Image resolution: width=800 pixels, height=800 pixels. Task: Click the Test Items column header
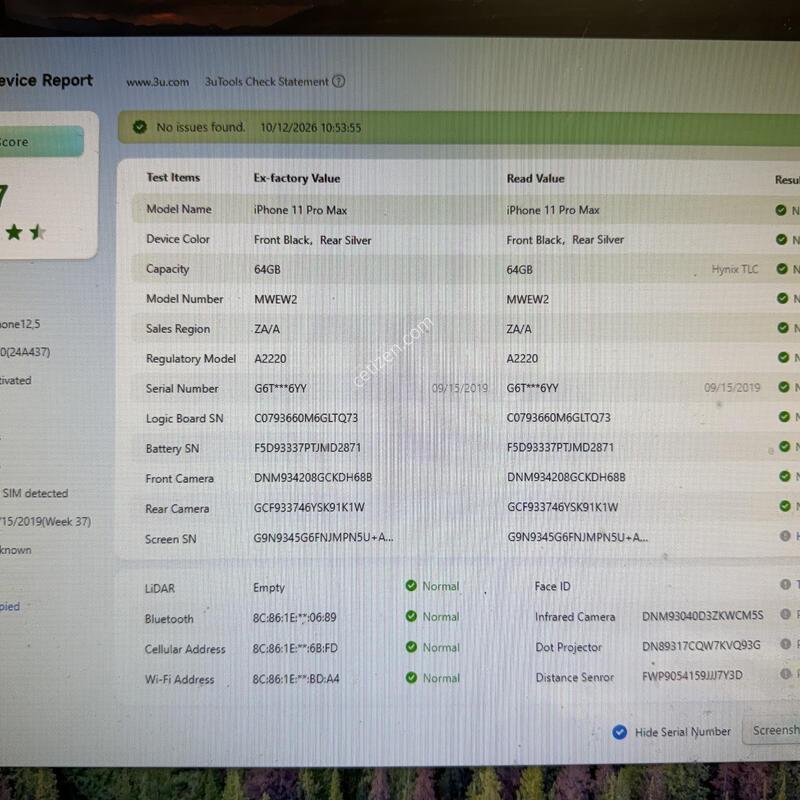pos(173,178)
